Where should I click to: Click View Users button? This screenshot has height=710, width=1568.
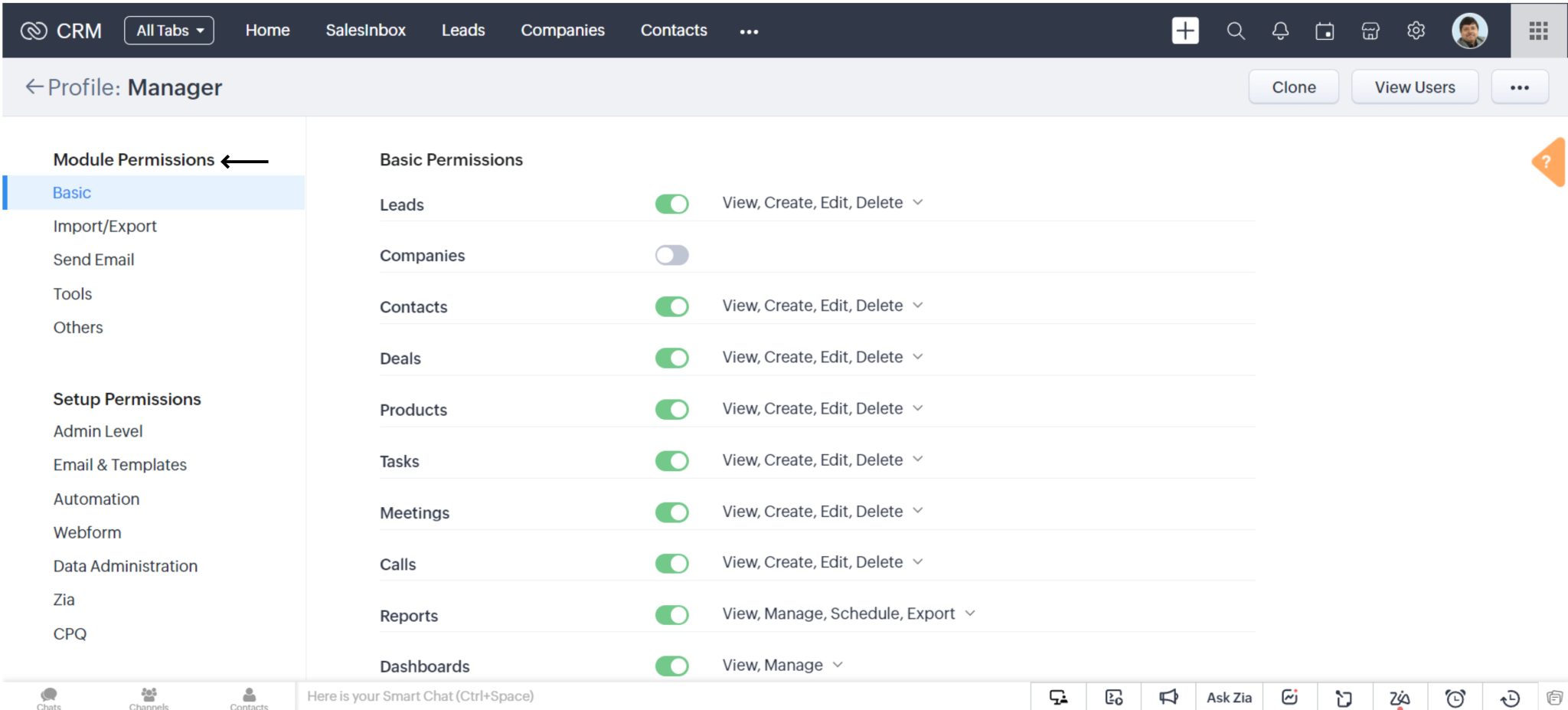click(1414, 87)
